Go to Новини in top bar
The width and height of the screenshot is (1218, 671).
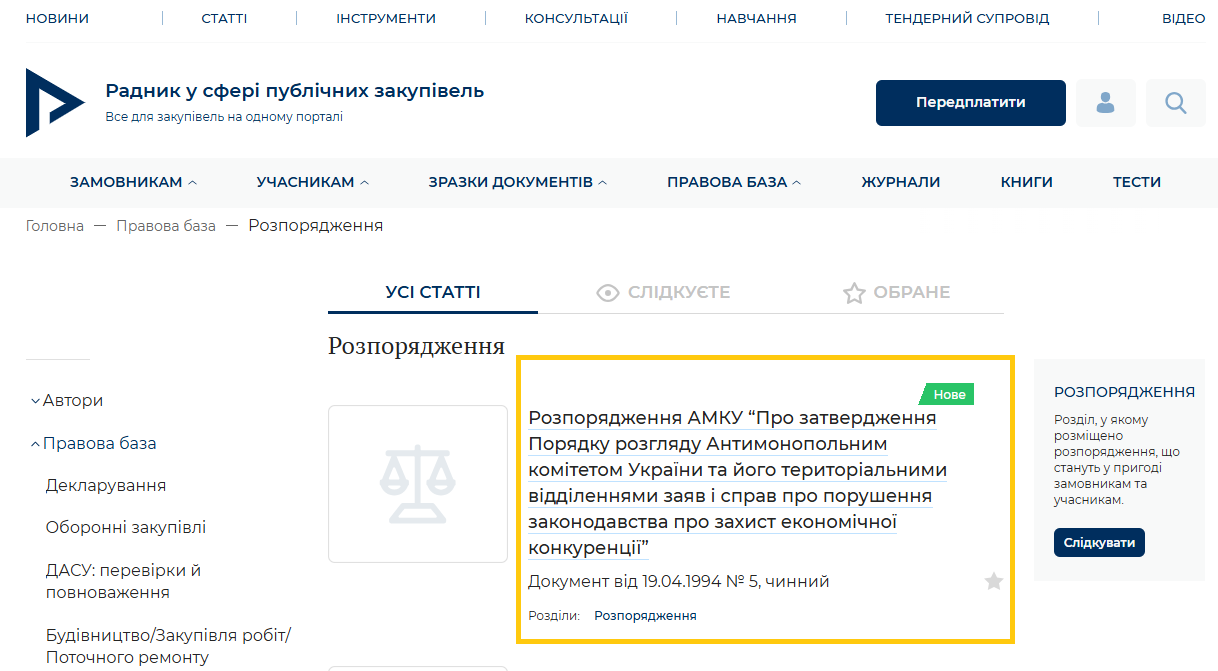pyautogui.click(x=57, y=18)
